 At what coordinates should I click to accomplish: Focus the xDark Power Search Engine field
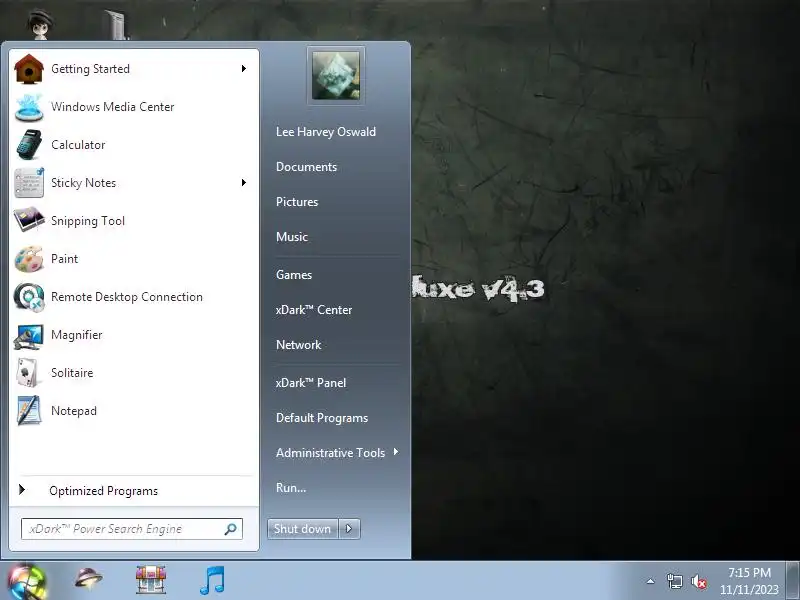tap(132, 529)
